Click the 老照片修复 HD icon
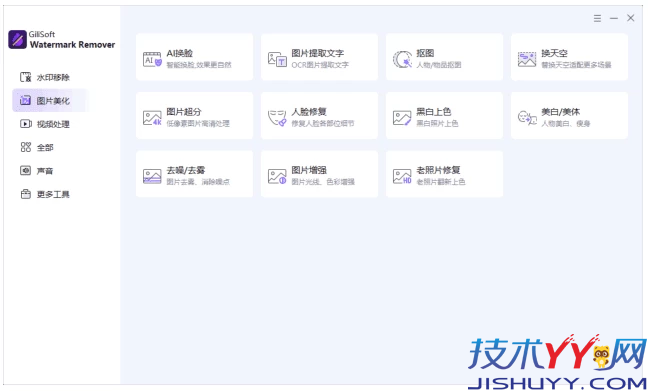Screen dimensions: 648x391 pyautogui.click(x=402, y=176)
